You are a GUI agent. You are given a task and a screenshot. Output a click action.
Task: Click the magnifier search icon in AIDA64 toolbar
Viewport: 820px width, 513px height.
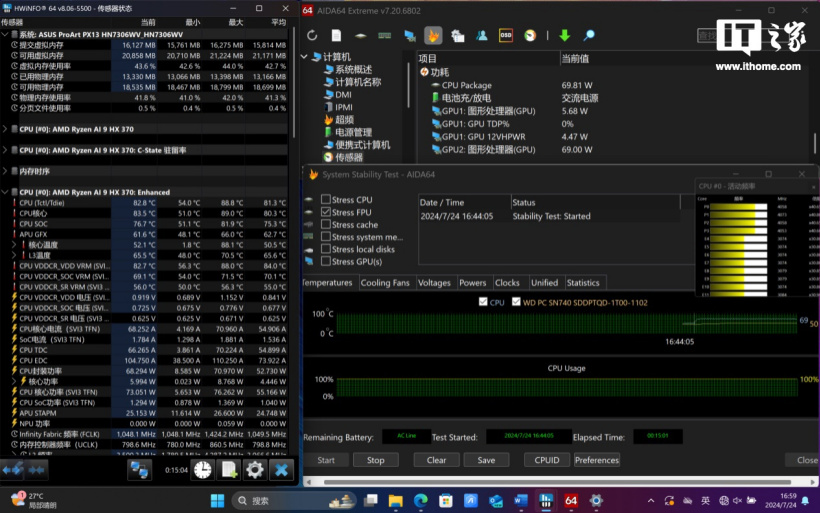589,36
